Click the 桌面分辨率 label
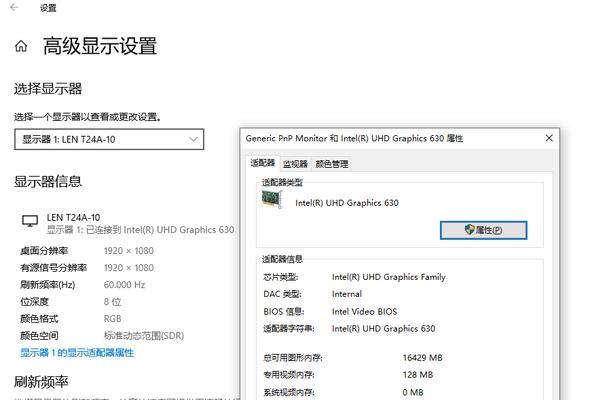This screenshot has height=400, width=613. coord(44,251)
